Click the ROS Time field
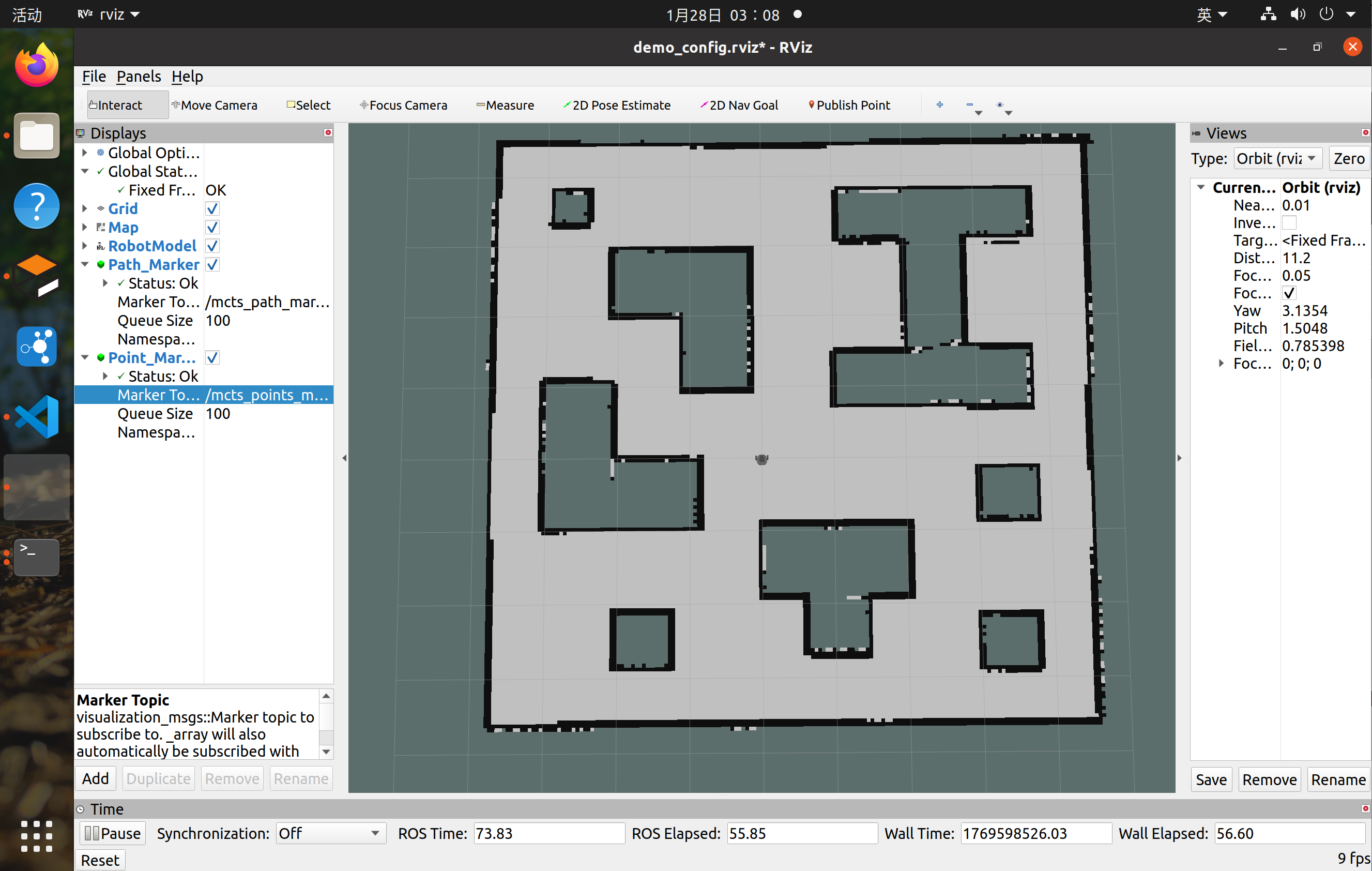 coord(548,833)
